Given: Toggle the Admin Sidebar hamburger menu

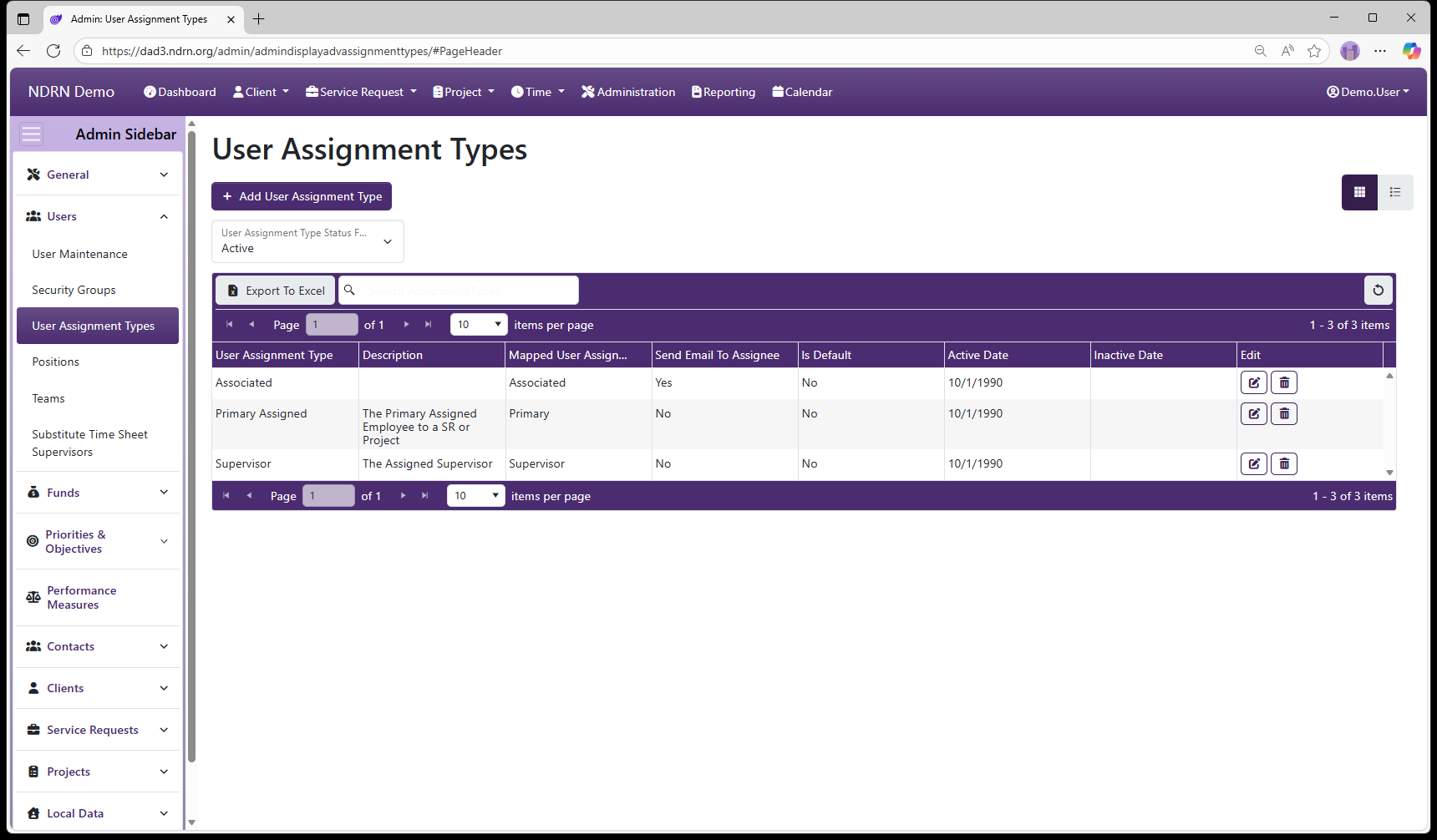Looking at the screenshot, I should 31,134.
